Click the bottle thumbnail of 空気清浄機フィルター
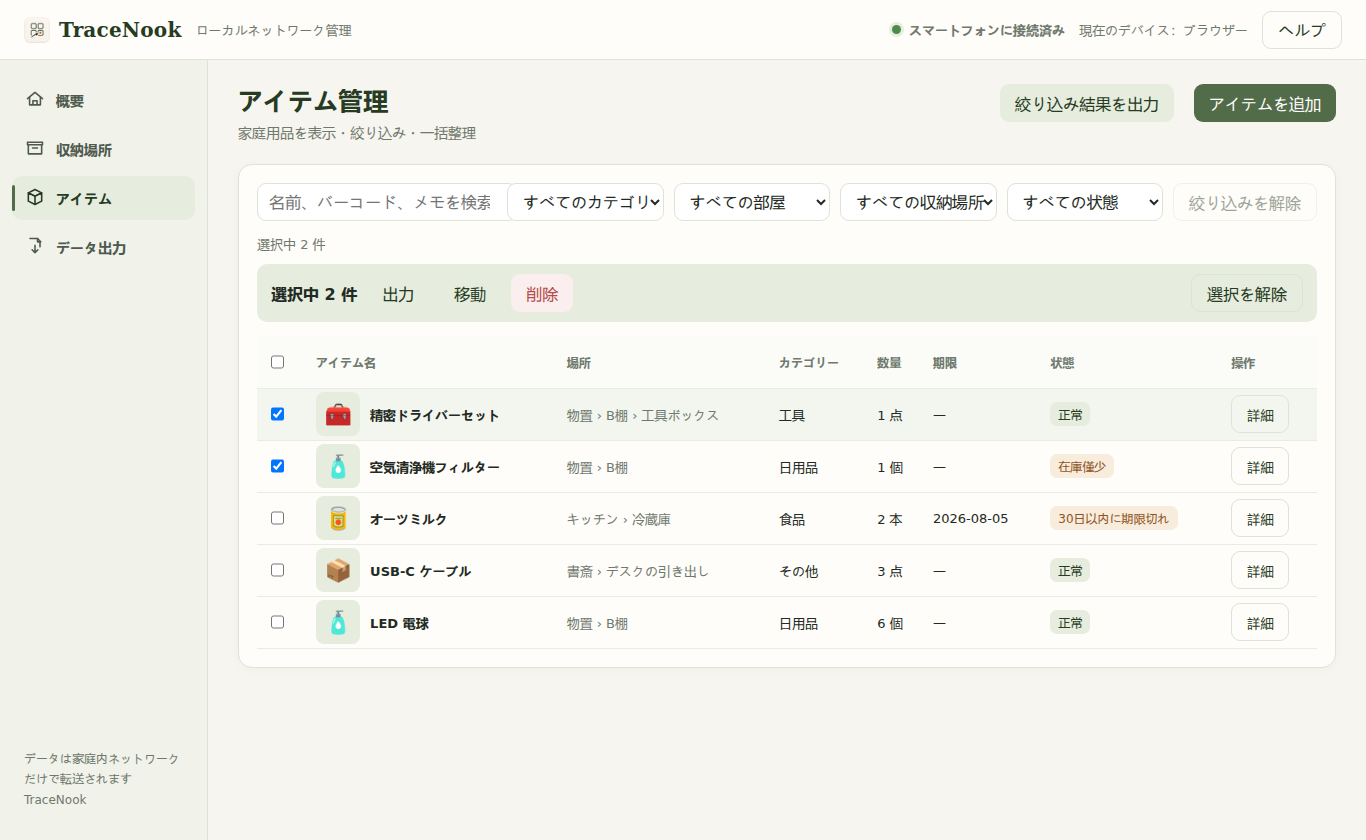The height and width of the screenshot is (840, 1366). (x=338, y=466)
